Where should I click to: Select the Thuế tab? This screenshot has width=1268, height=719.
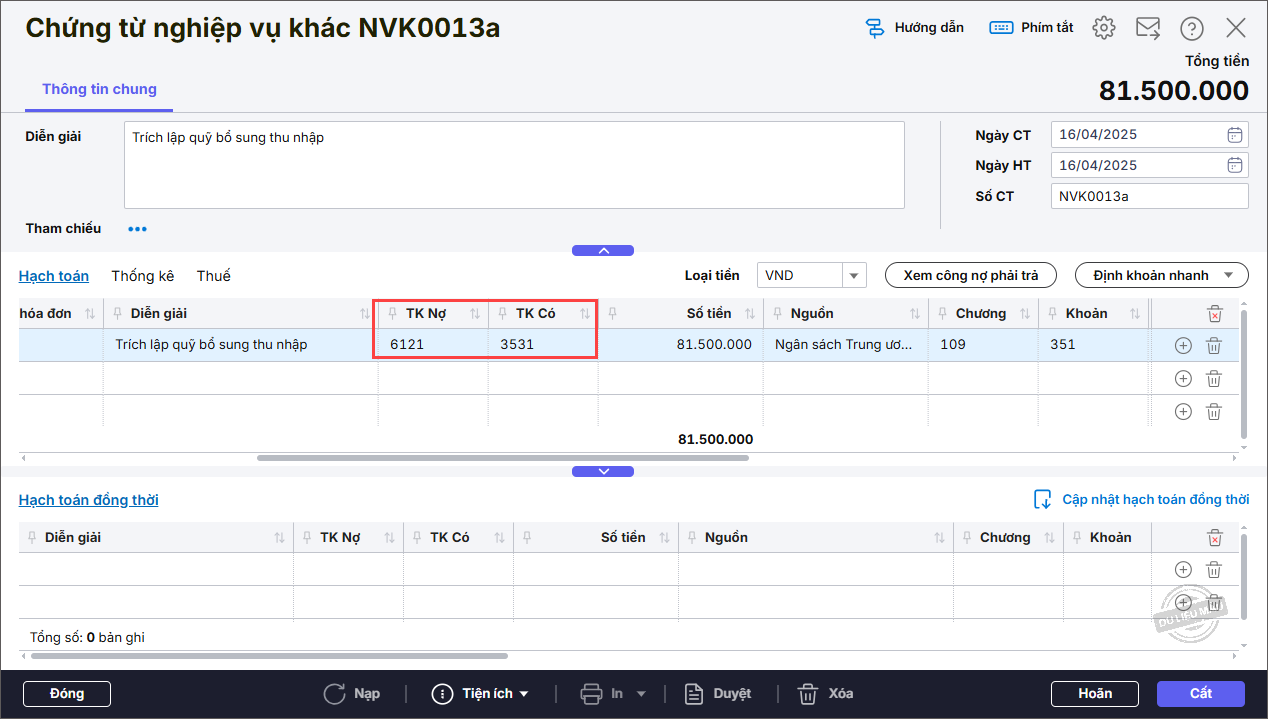click(x=214, y=276)
